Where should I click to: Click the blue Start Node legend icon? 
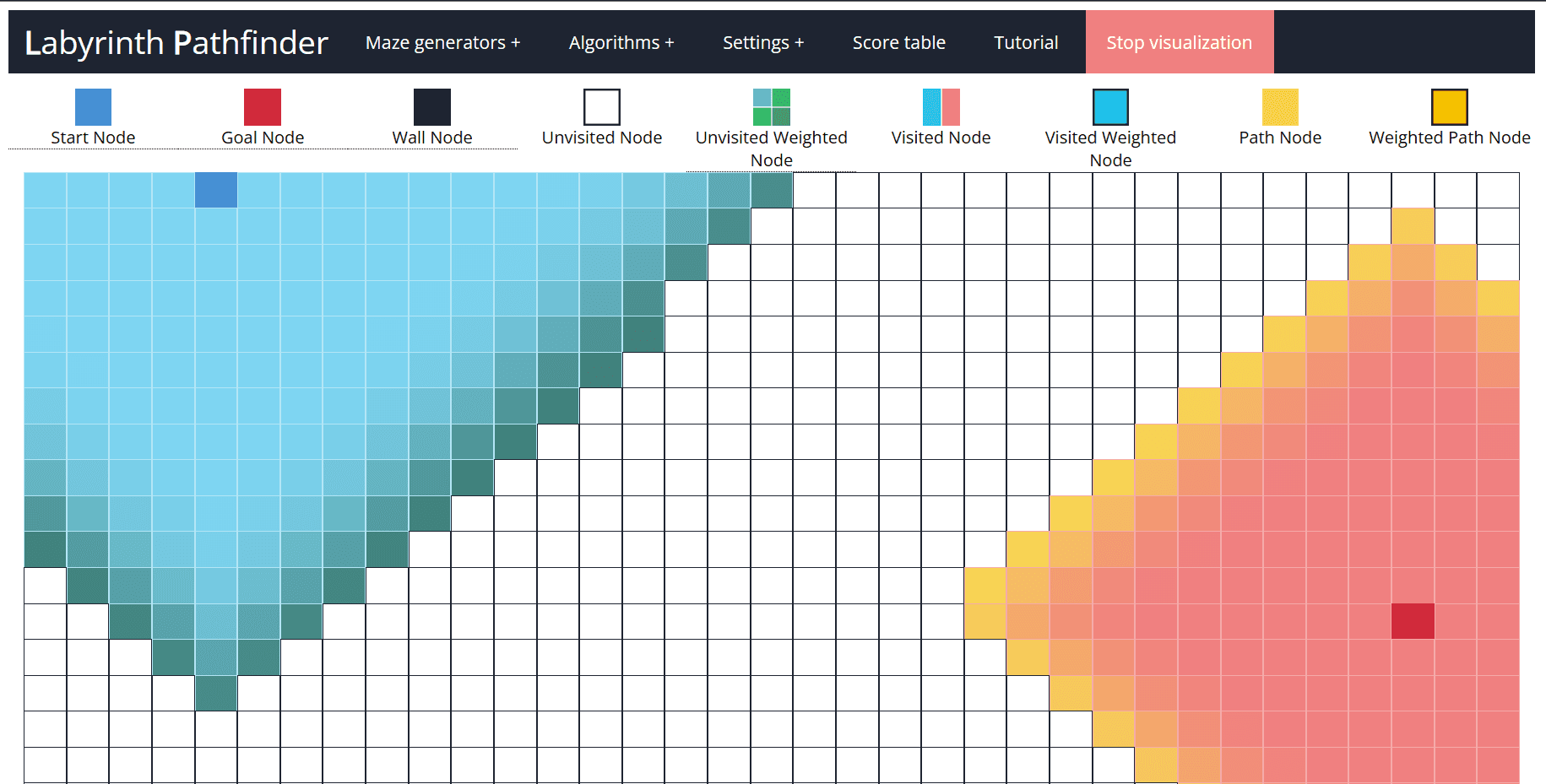click(x=93, y=107)
